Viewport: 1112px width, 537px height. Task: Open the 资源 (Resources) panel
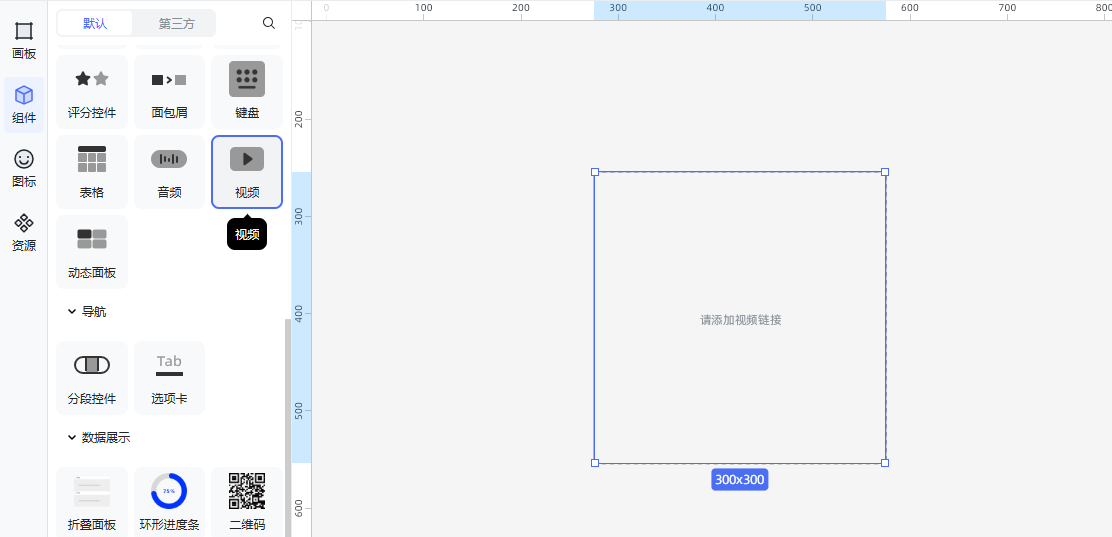[x=24, y=232]
